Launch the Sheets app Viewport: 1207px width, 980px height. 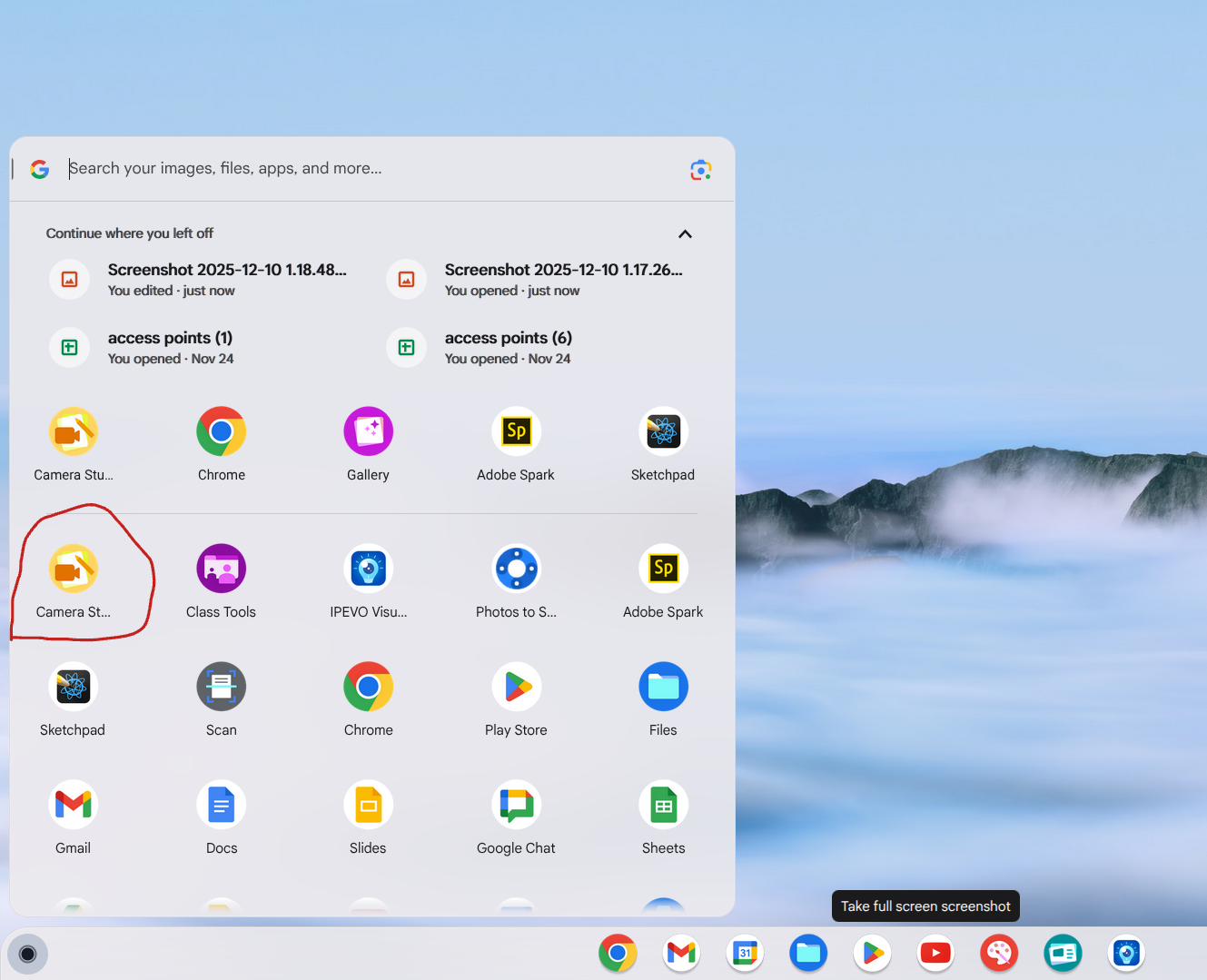click(x=663, y=805)
